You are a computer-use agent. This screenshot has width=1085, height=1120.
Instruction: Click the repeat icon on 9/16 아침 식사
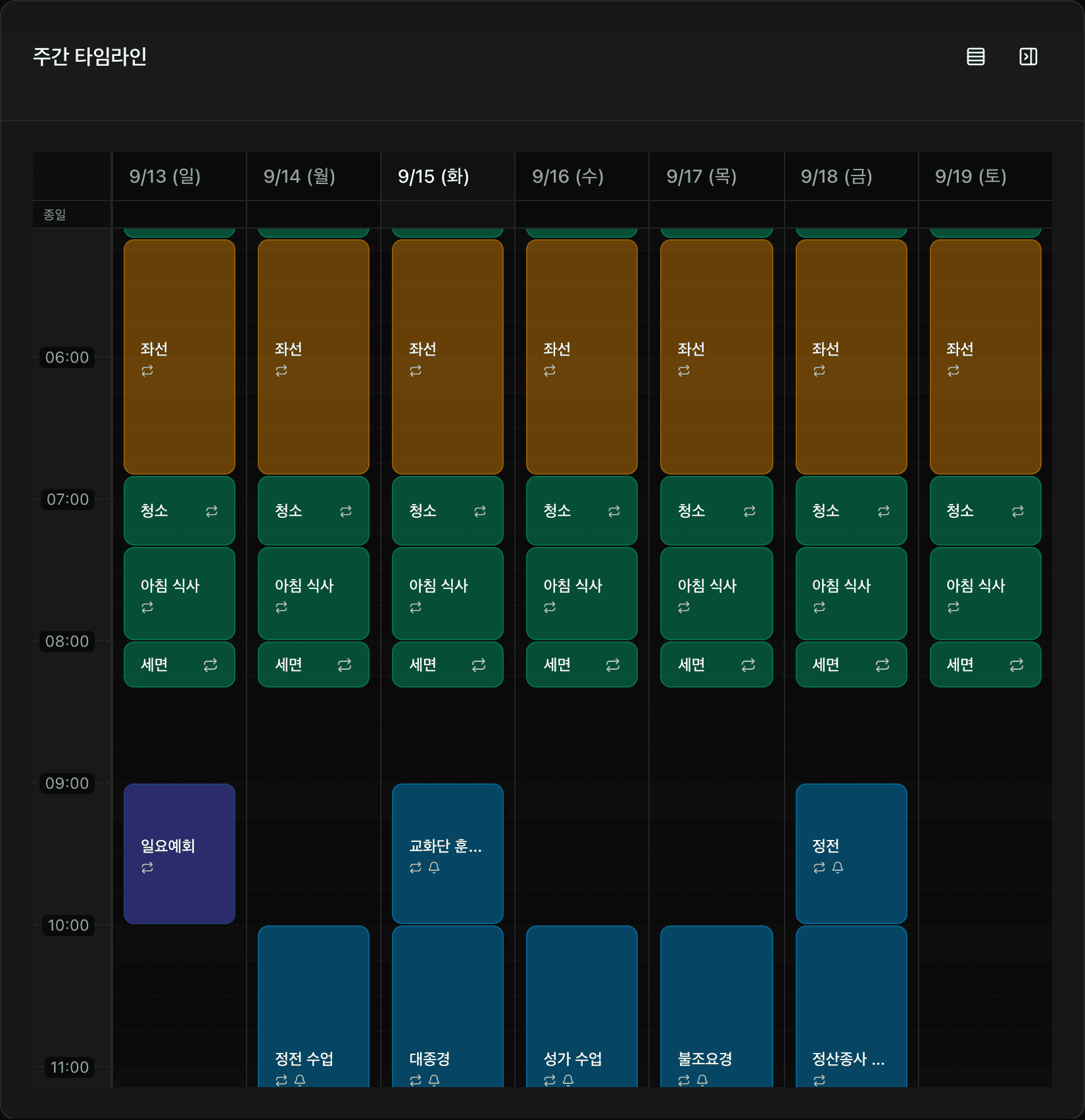[550, 607]
